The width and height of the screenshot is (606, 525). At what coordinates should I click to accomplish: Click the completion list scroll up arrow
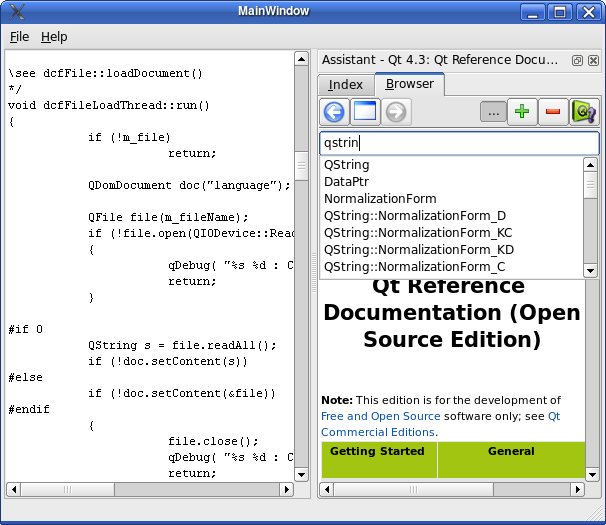click(x=590, y=165)
